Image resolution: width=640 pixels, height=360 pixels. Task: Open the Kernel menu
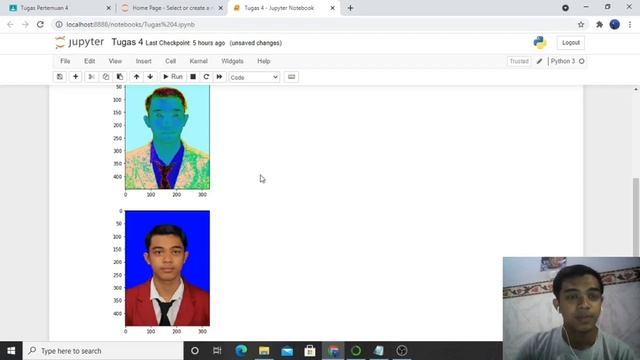coord(199,61)
